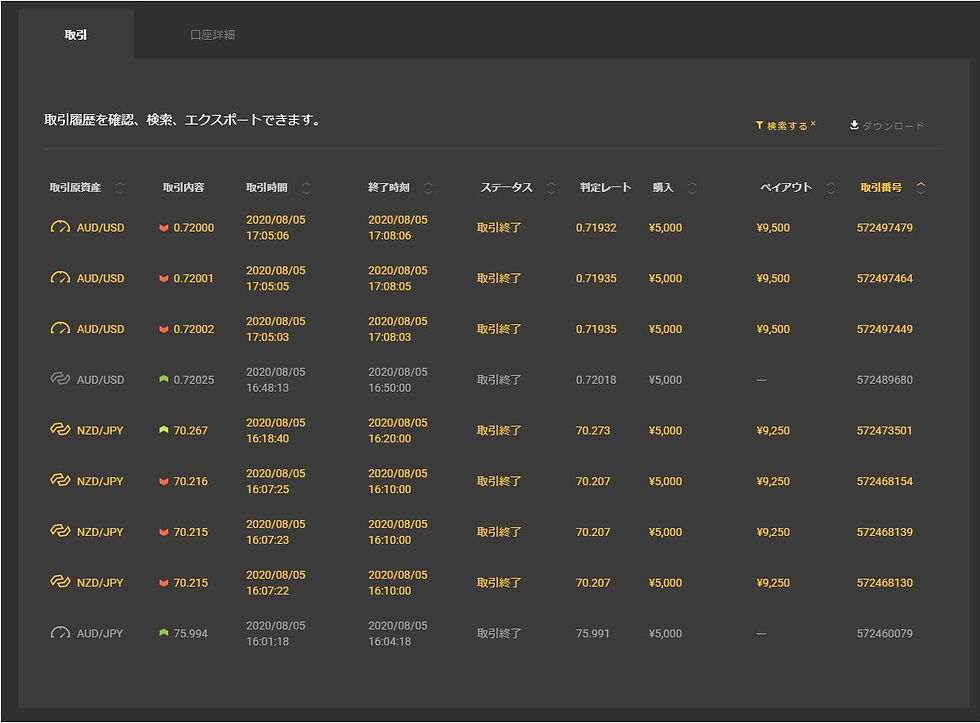Select trade number 572473501
Viewport: 980px width, 723px height.
tap(884, 430)
